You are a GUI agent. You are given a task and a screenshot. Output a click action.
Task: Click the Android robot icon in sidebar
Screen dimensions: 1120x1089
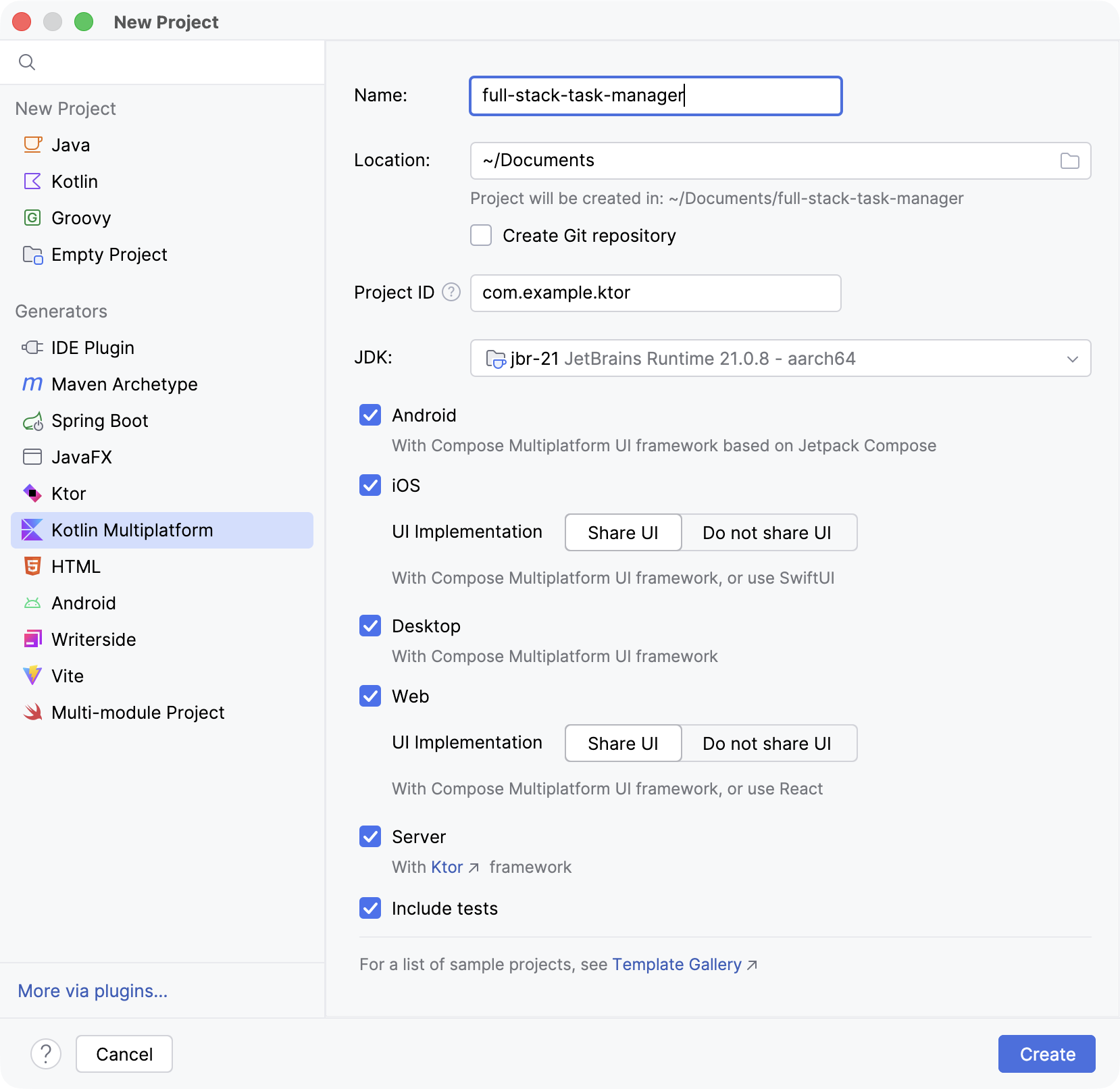(x=32, y=603)
